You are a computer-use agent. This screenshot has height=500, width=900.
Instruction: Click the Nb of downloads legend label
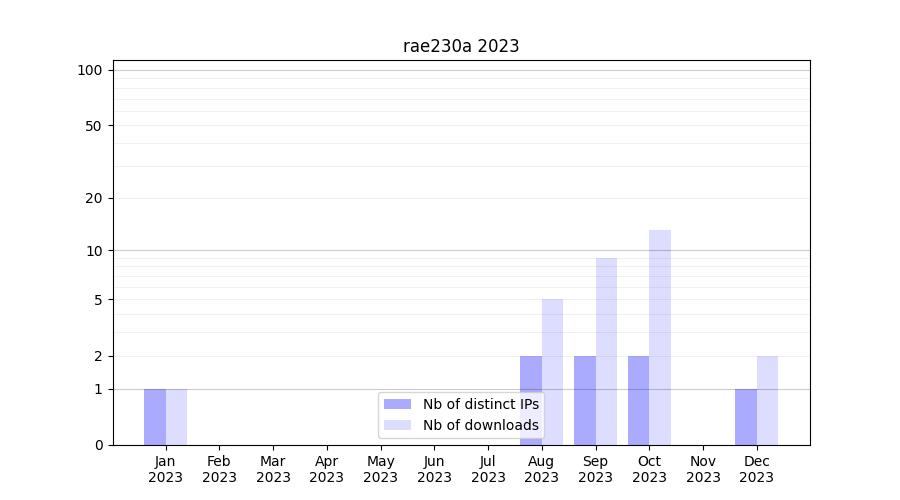481,425
